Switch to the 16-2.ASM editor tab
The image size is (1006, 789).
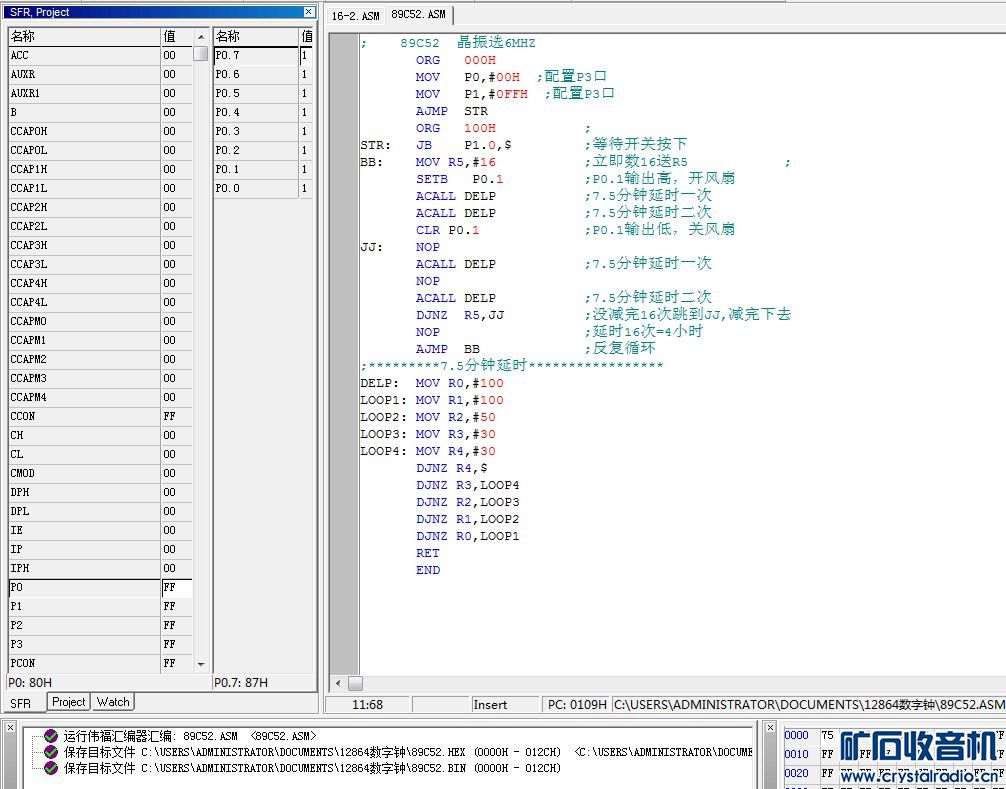[355, 15]
